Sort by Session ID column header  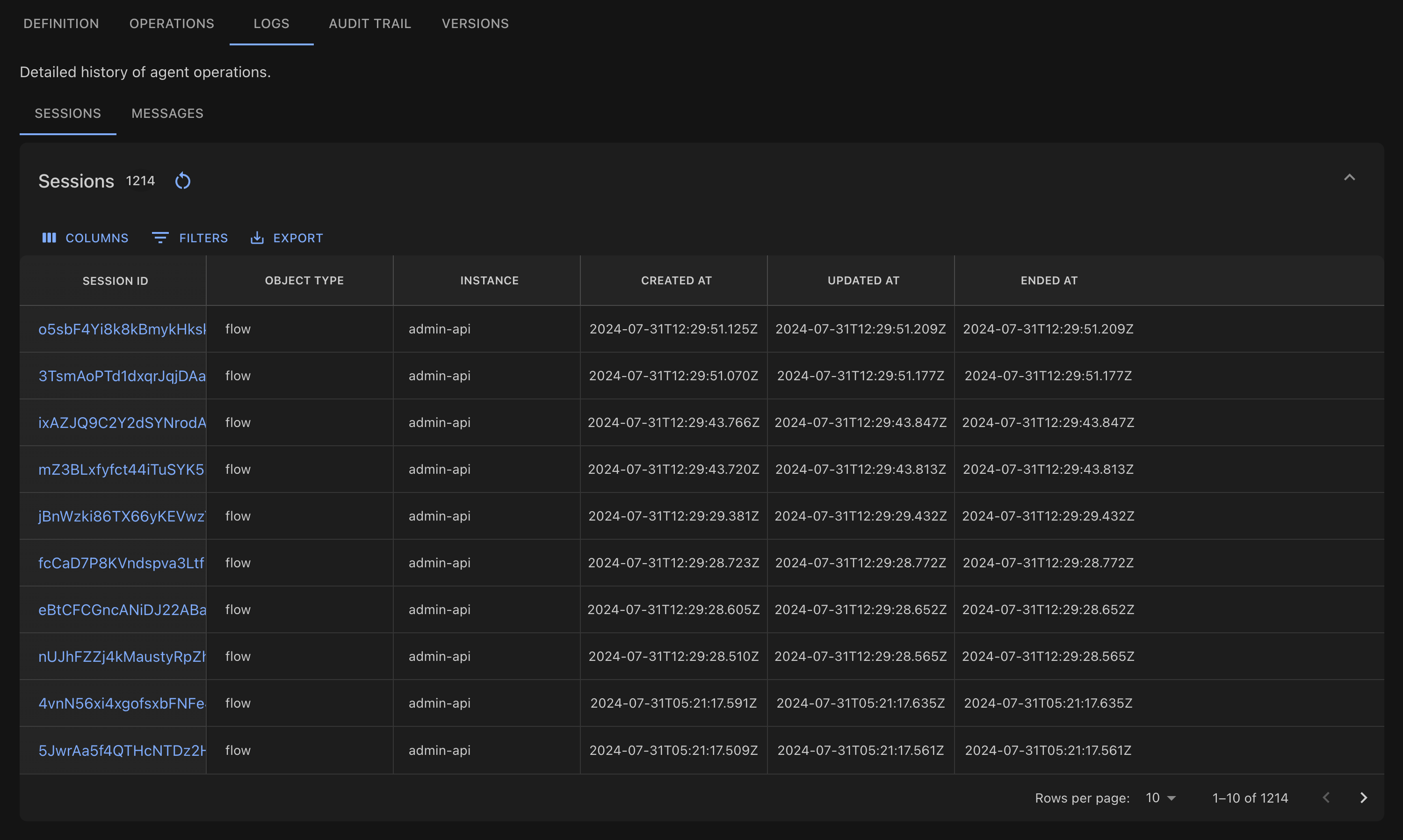pos(115,281)
